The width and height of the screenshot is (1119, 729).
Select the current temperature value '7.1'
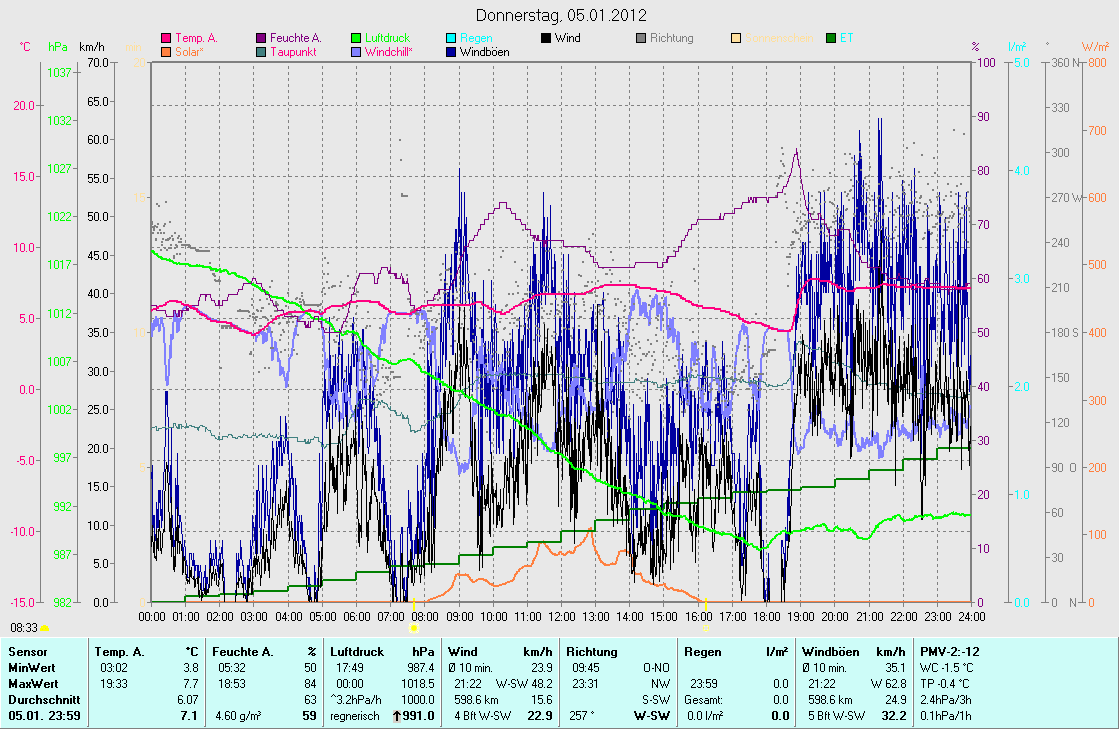tap(189, 716)
